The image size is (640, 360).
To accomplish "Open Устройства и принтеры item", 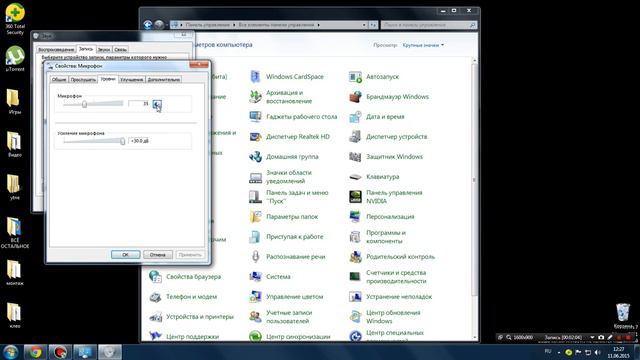I will click(x=192, y=317).
